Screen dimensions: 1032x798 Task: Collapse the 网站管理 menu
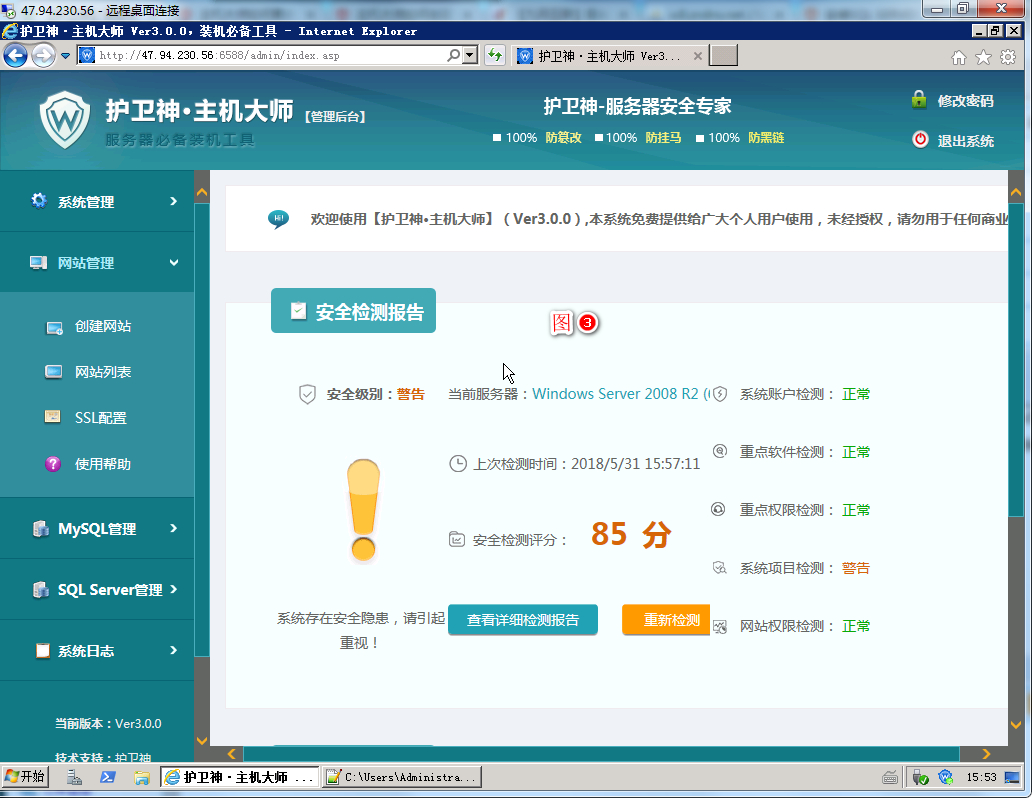[97, 263]
